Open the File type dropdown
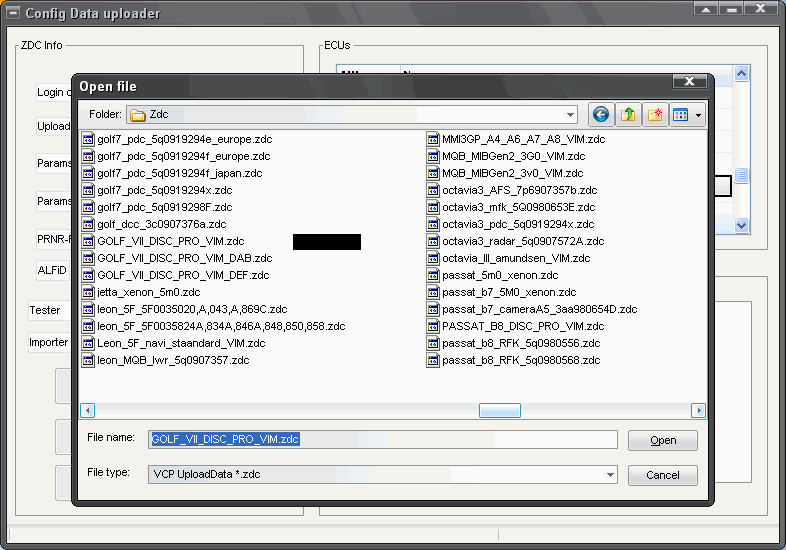 610,474
